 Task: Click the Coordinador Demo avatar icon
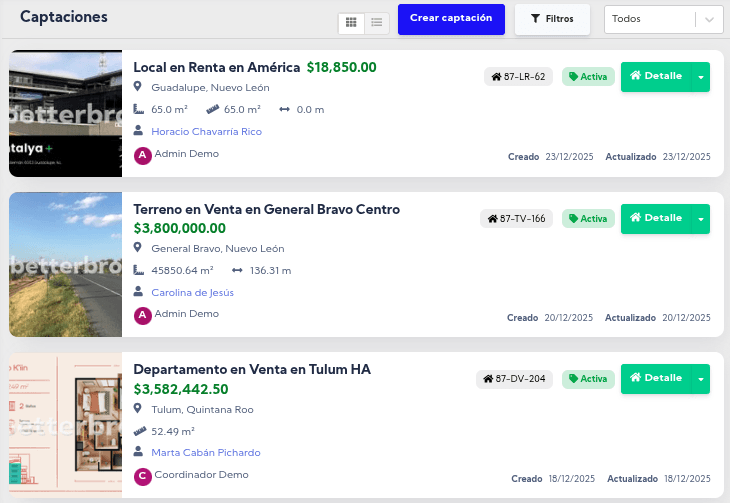(142, 476)
